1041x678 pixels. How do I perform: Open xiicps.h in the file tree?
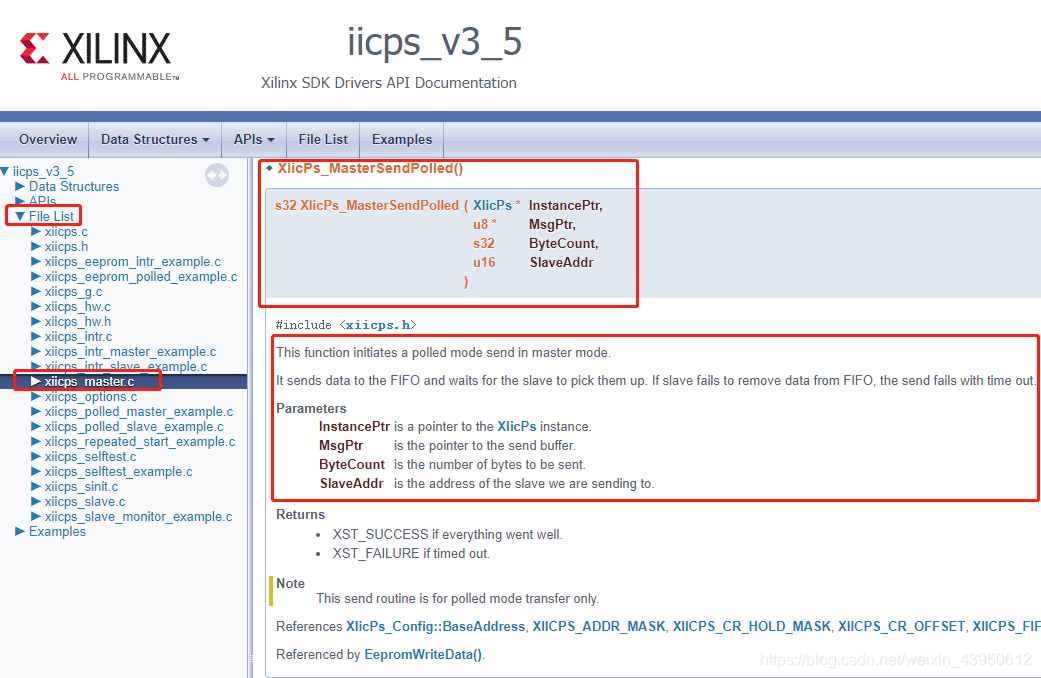tap(66, 246)
